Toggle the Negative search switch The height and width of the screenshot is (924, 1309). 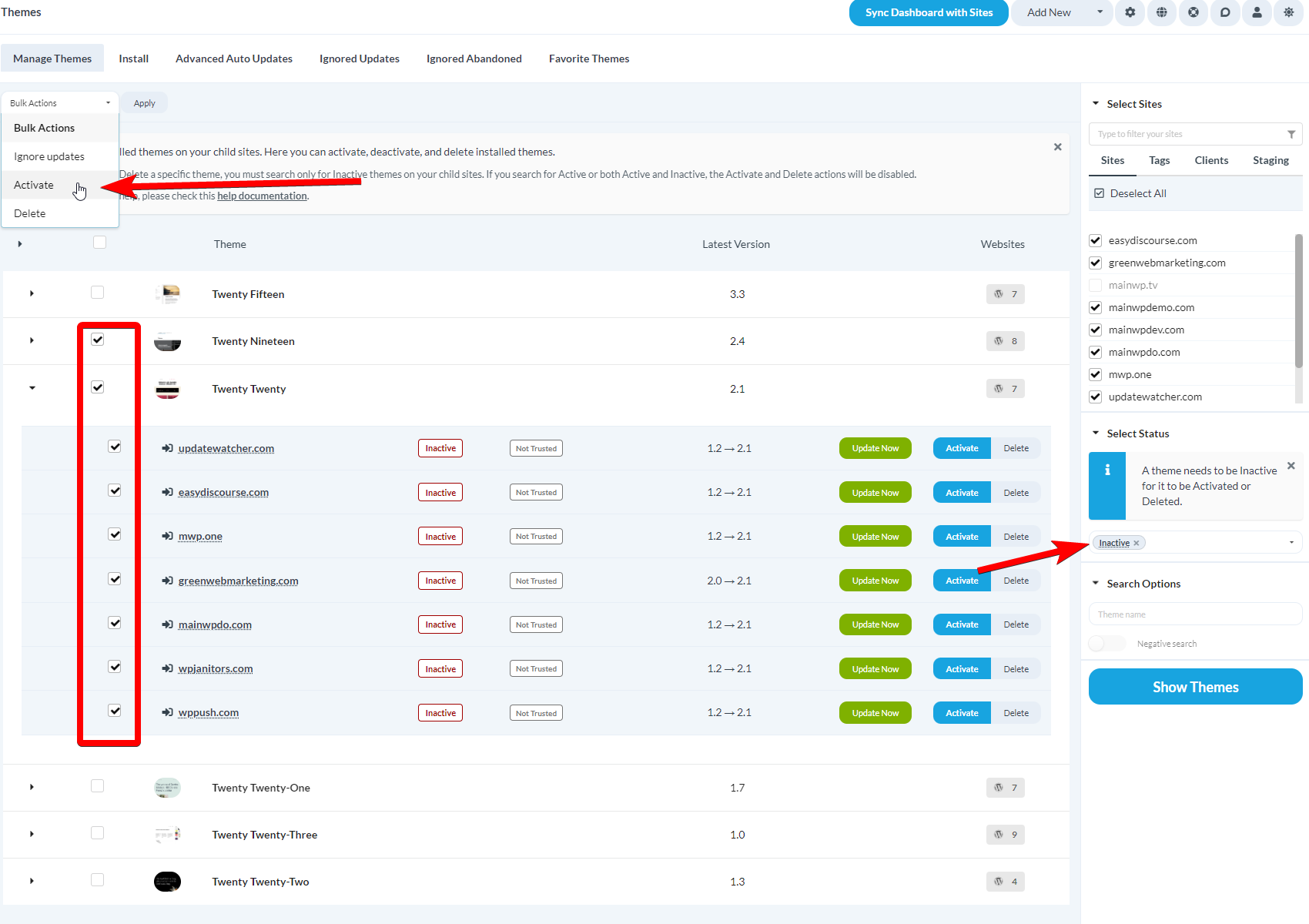coord(1106,643)
